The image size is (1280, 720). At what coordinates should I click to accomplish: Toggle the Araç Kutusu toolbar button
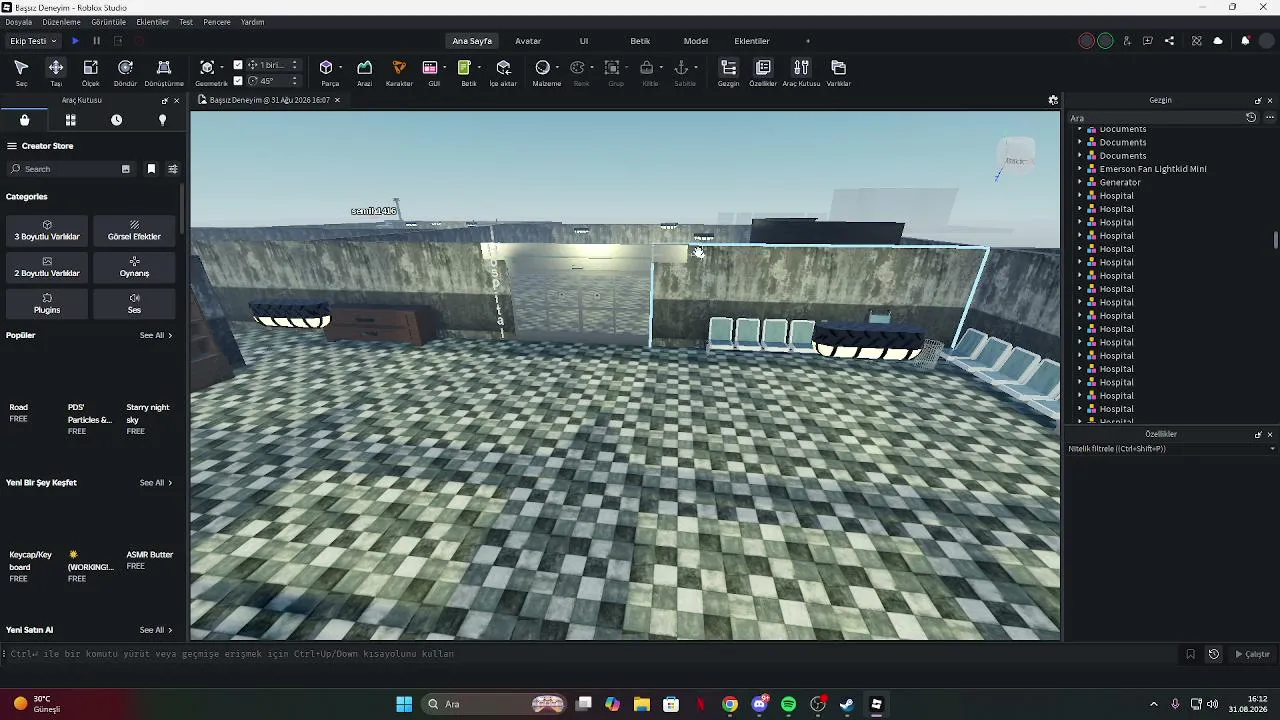(801, 72)
